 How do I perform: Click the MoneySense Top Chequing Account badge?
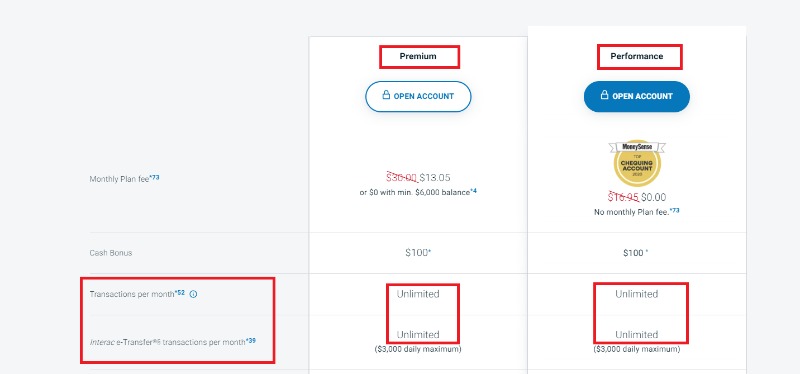tap(637, 163)
